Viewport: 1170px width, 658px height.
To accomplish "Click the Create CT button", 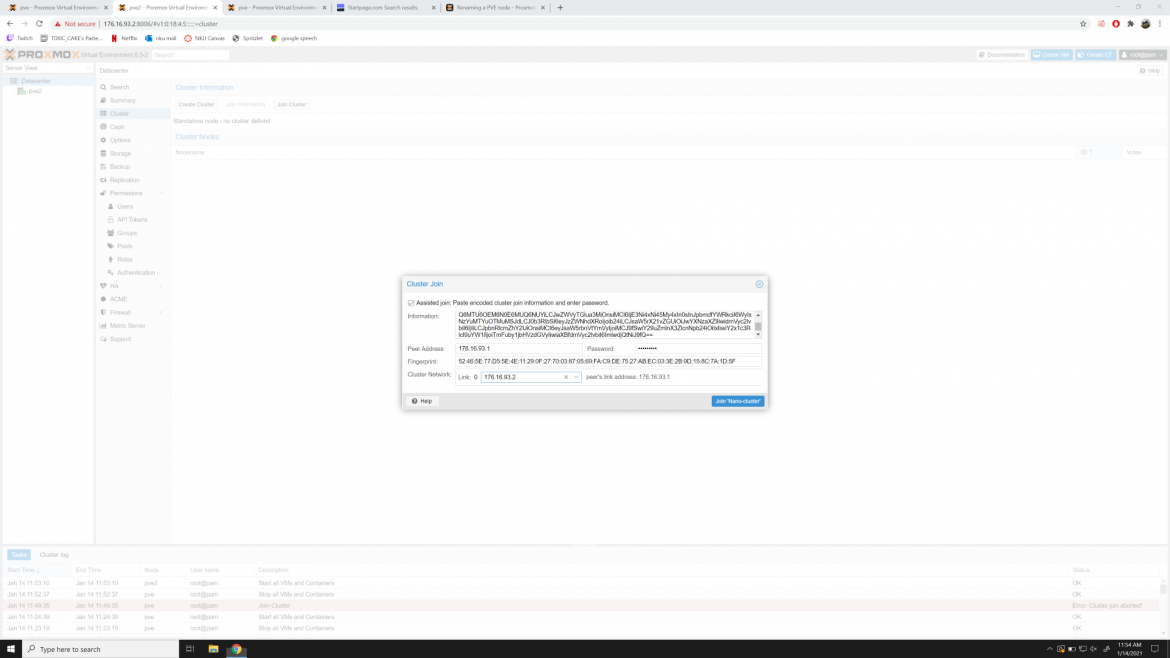I will (x=1095, y=54).
